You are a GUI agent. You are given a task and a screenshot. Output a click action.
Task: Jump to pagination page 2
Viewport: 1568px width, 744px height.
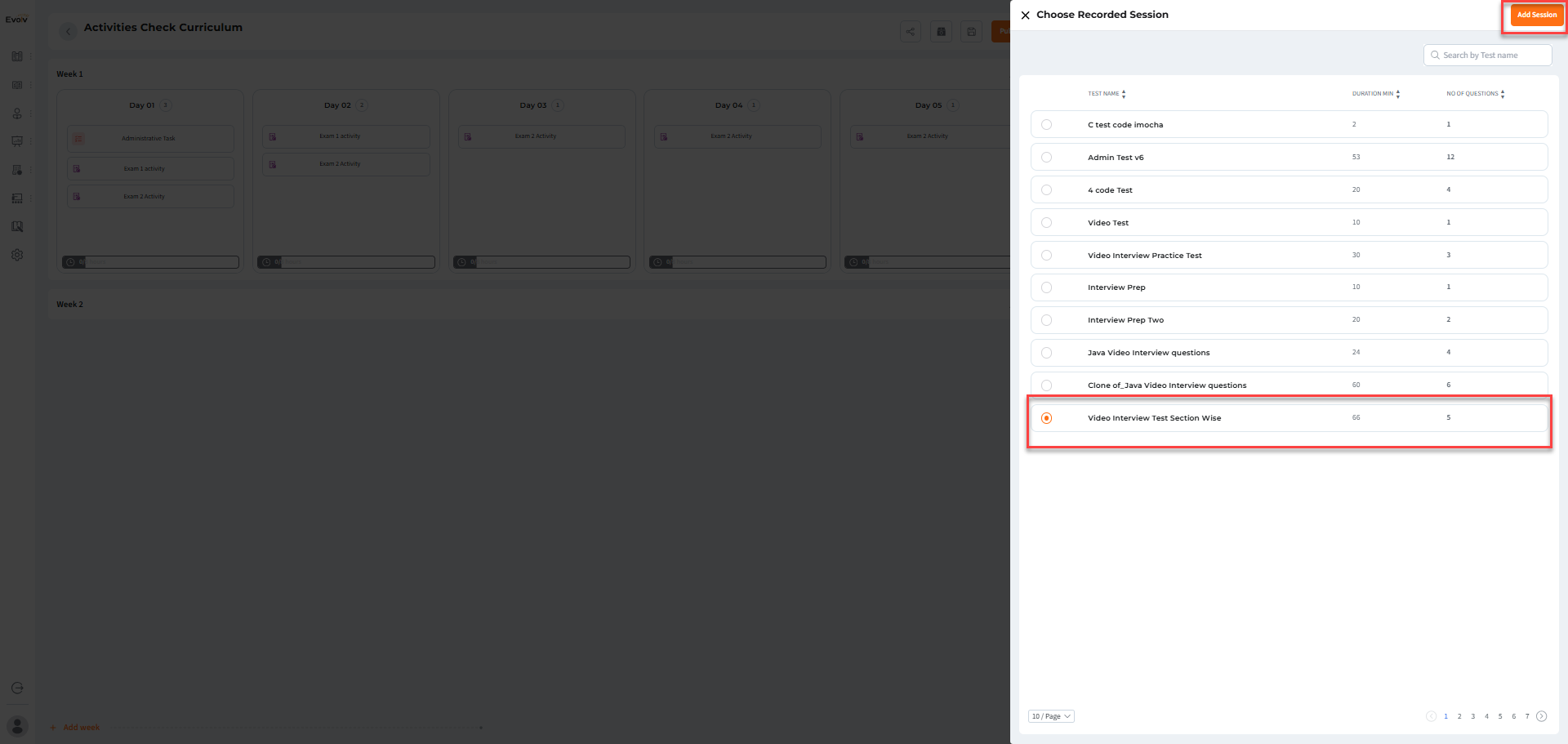click(1459, 716)
